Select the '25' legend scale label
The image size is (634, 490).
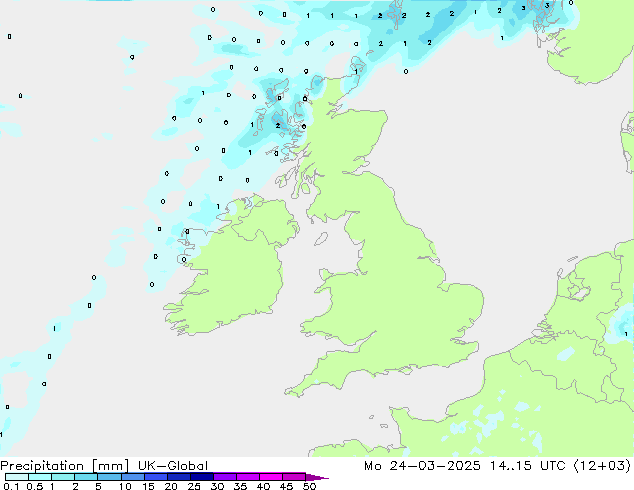(194, 486)
